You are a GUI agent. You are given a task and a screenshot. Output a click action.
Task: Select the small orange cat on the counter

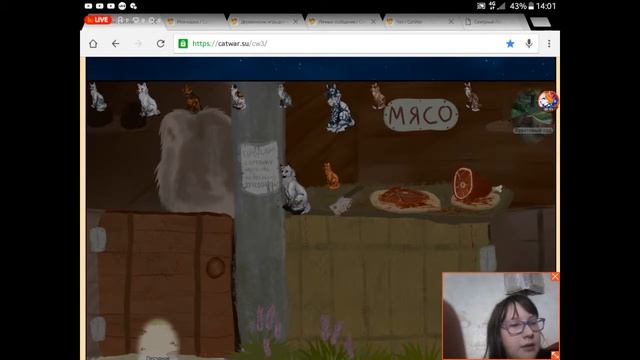[331, 176]
